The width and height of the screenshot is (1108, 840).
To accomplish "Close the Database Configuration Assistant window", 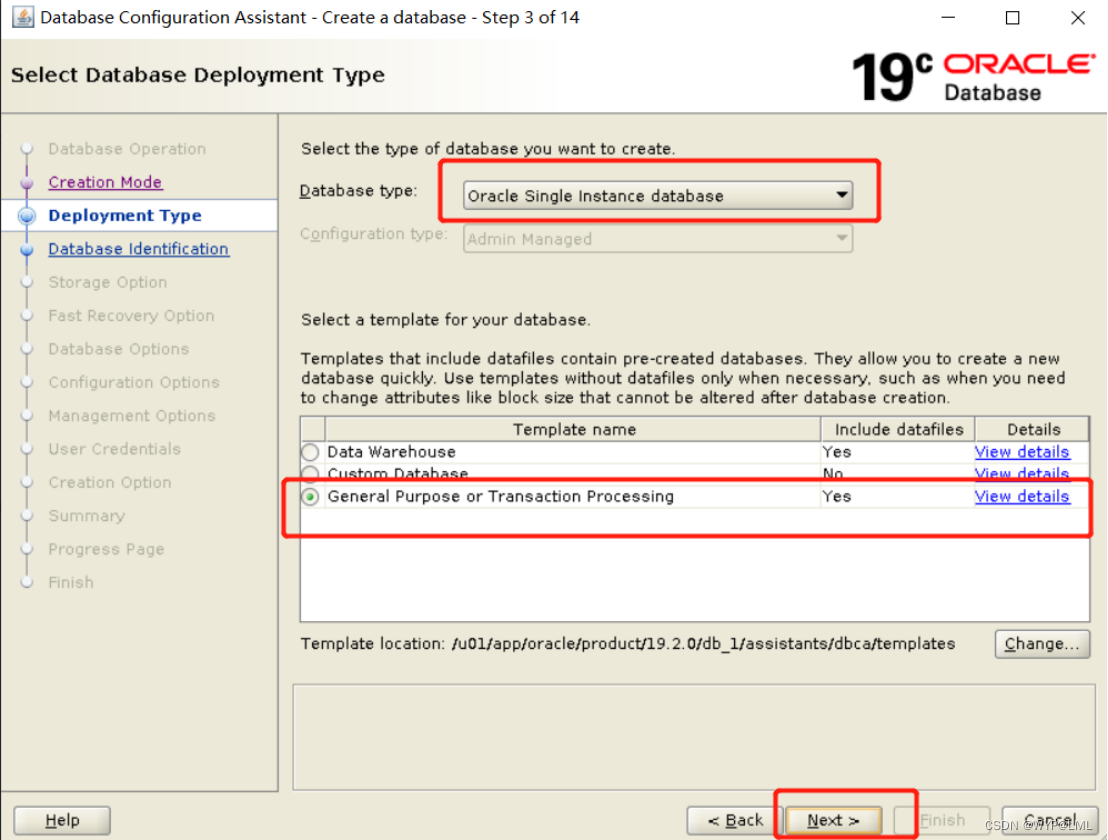I will click(1078, 18).
